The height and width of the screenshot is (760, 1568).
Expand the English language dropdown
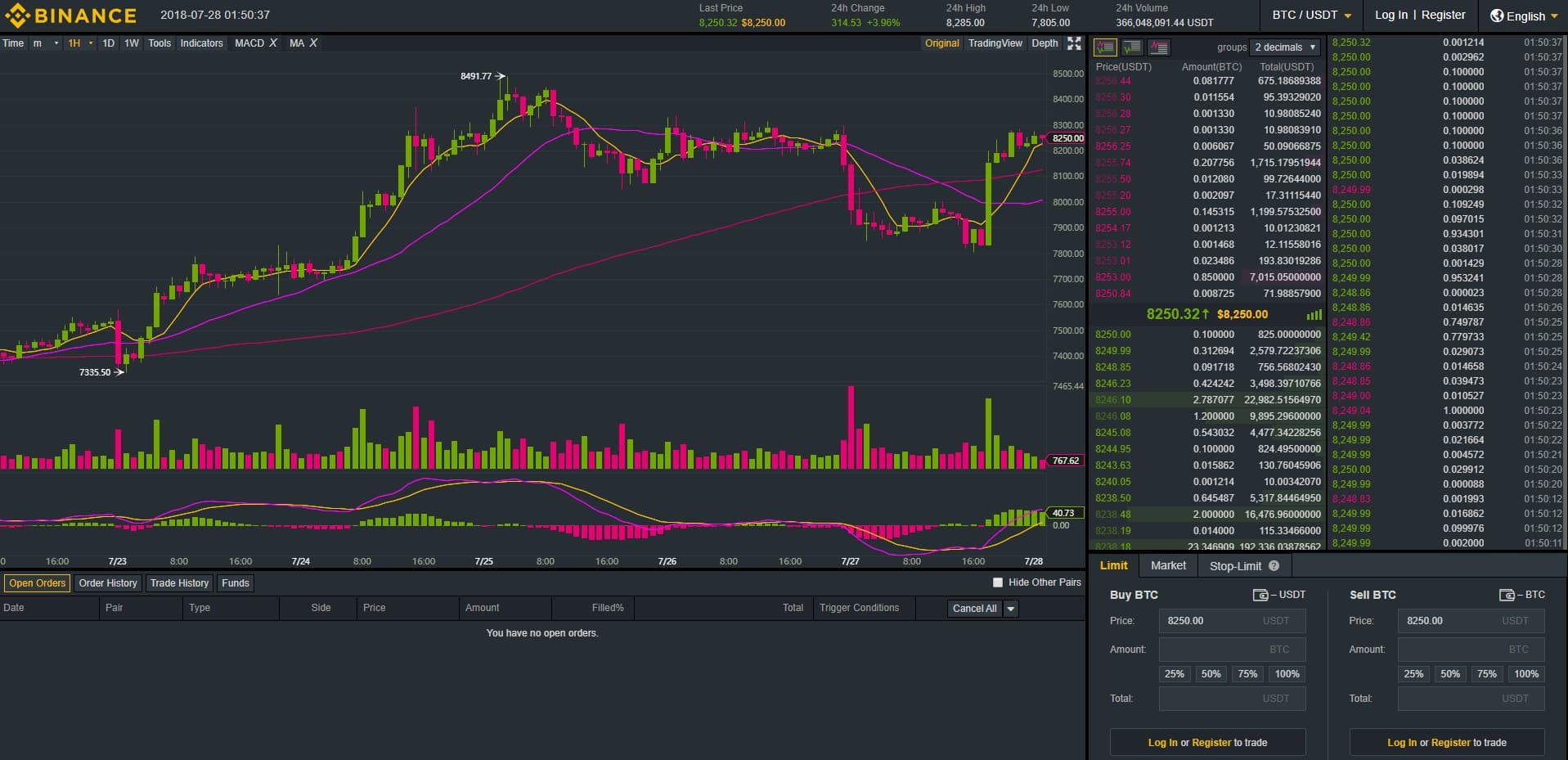click(x=1523, y=16)
